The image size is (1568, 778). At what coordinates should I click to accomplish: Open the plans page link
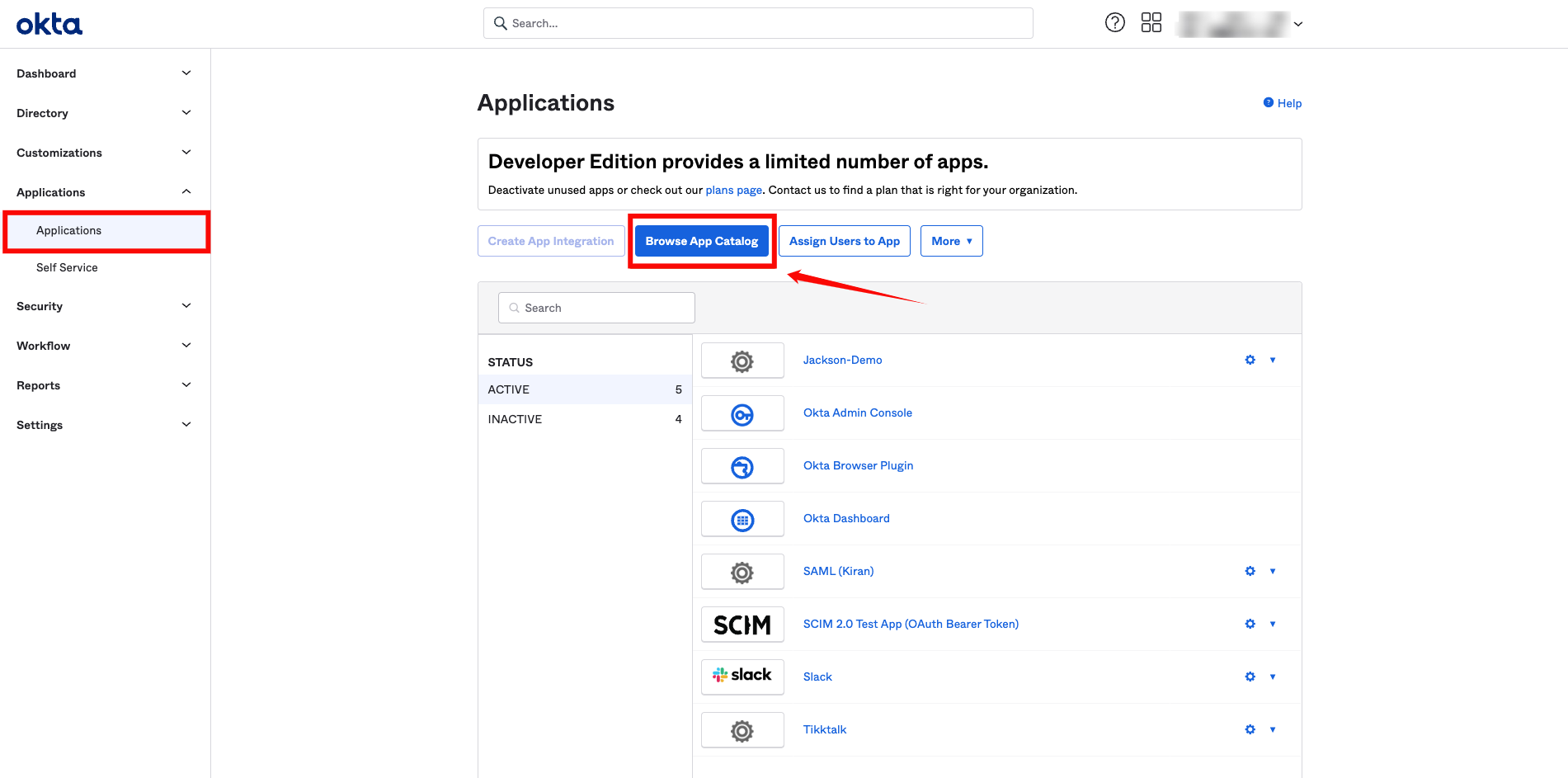click(x=733, y=190)
